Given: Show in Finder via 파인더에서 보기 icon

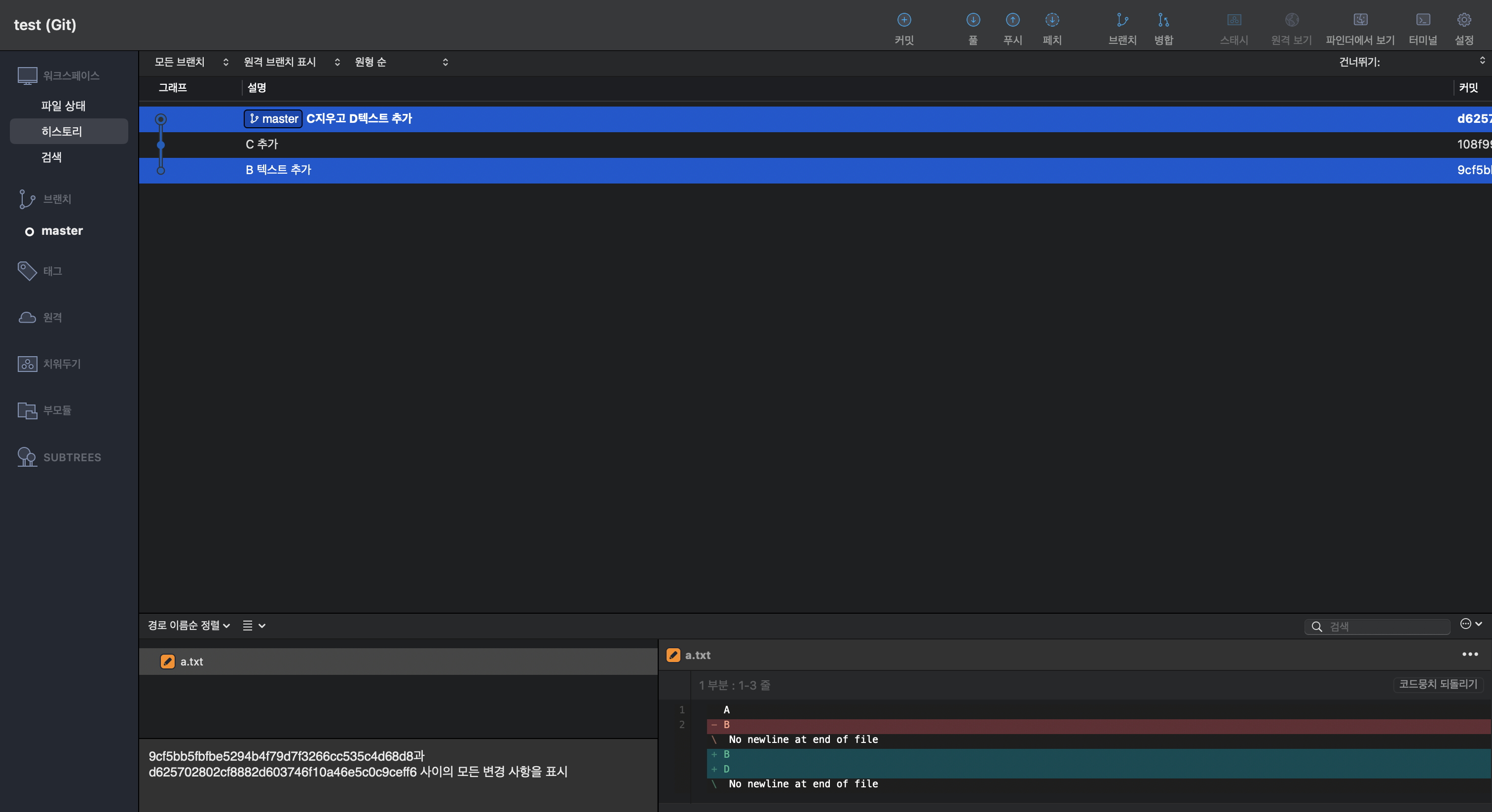Looking at the screenshot, I should 1360,20.
